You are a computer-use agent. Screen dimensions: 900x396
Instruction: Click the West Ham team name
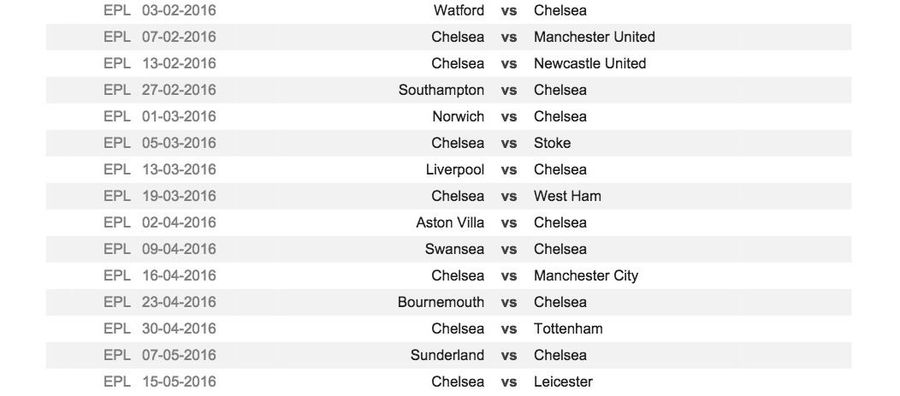(568, 196)
